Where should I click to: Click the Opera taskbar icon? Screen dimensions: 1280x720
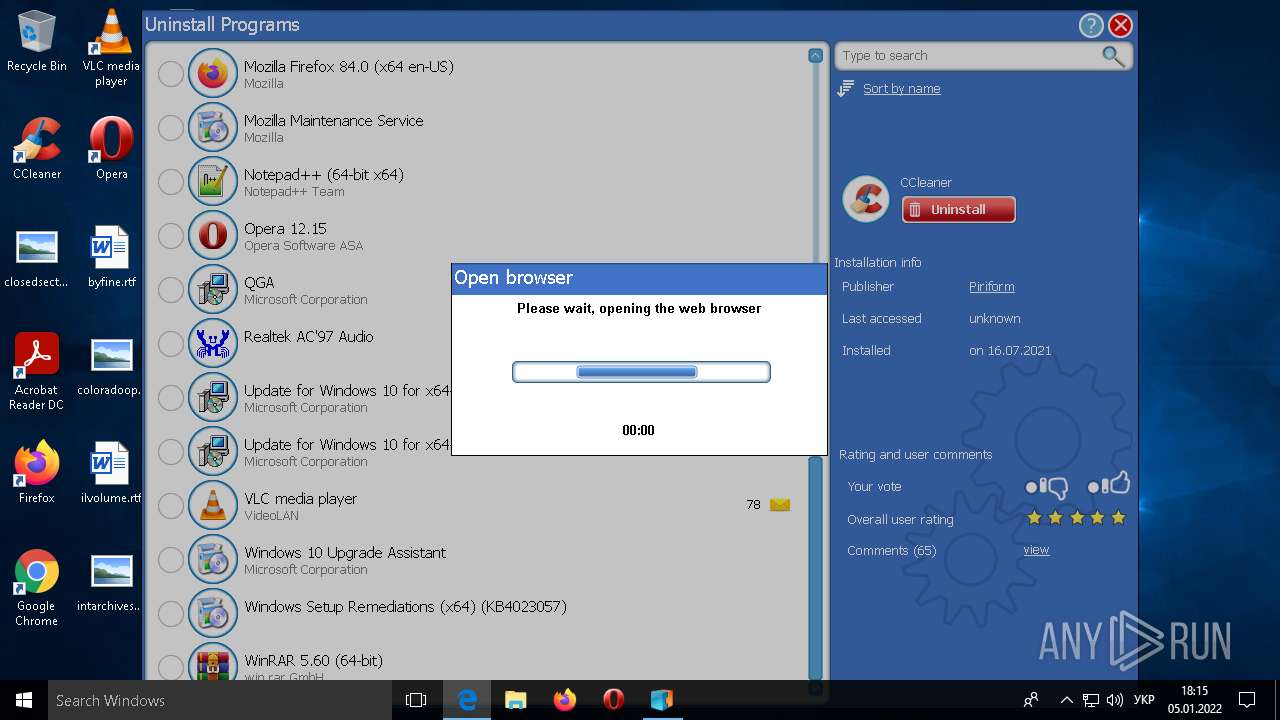(x=614, y=700)
